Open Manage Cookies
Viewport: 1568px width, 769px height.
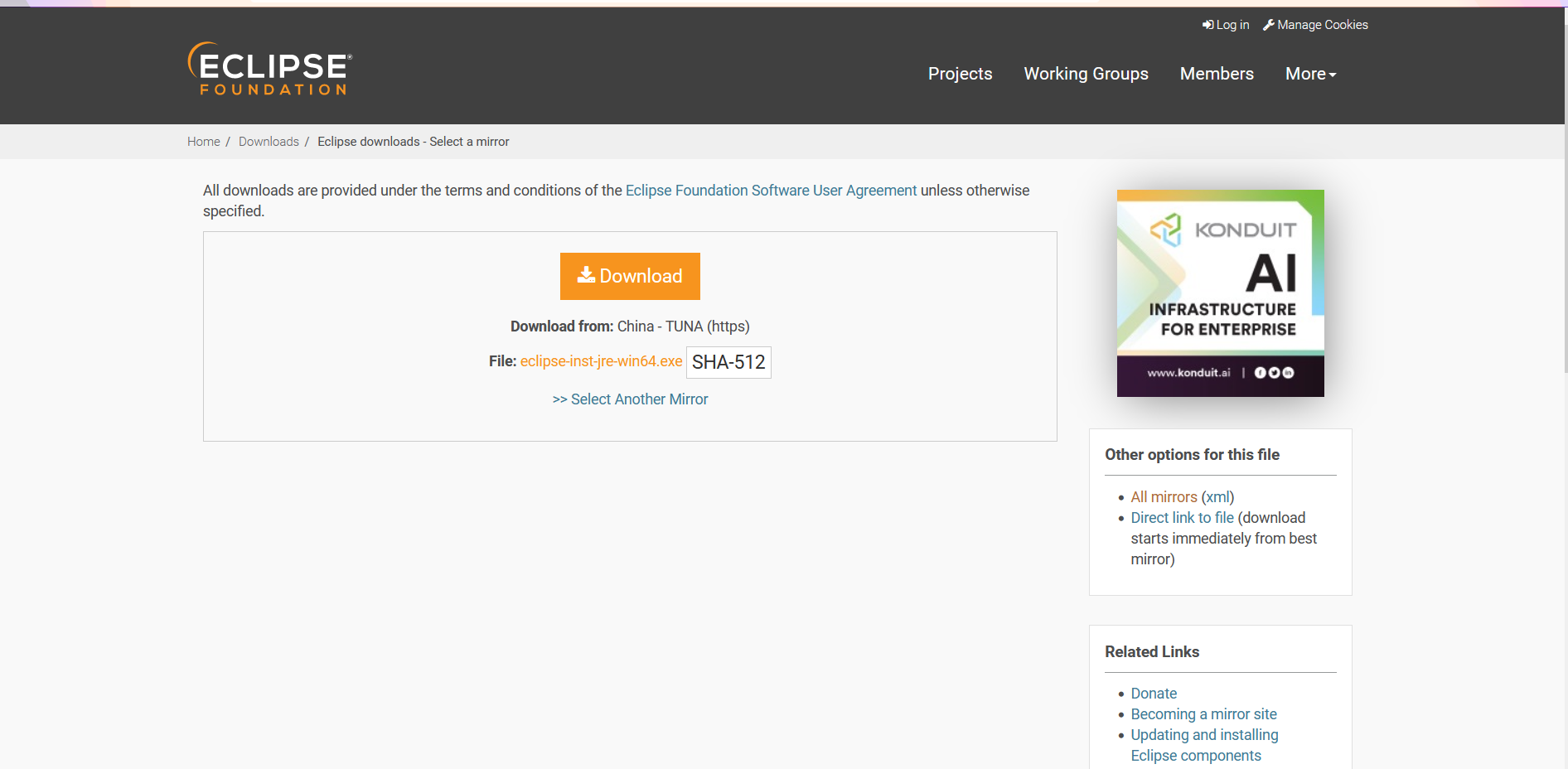[x=1315, y=25]
